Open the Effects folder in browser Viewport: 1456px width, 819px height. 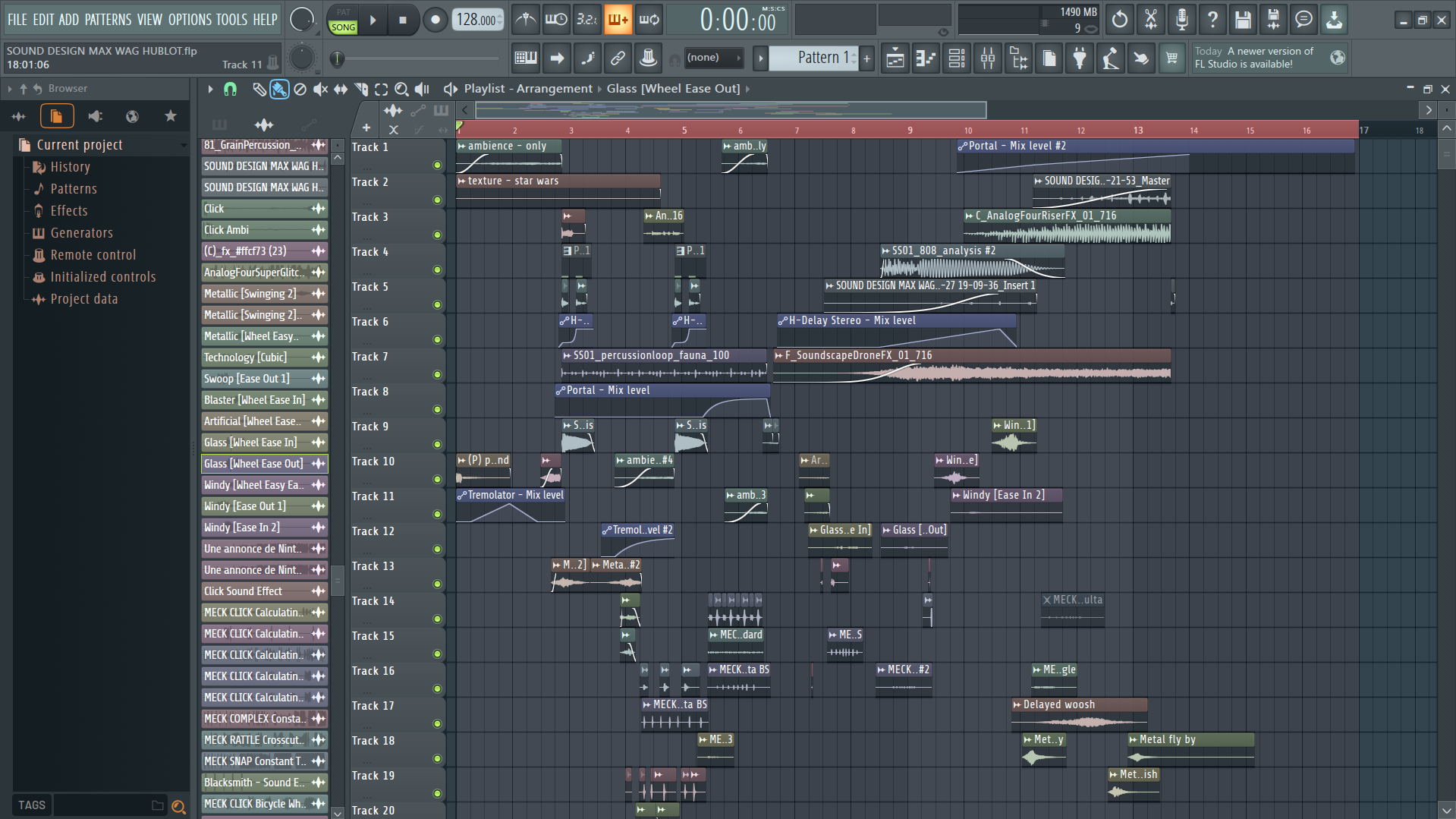pos(68,211)
